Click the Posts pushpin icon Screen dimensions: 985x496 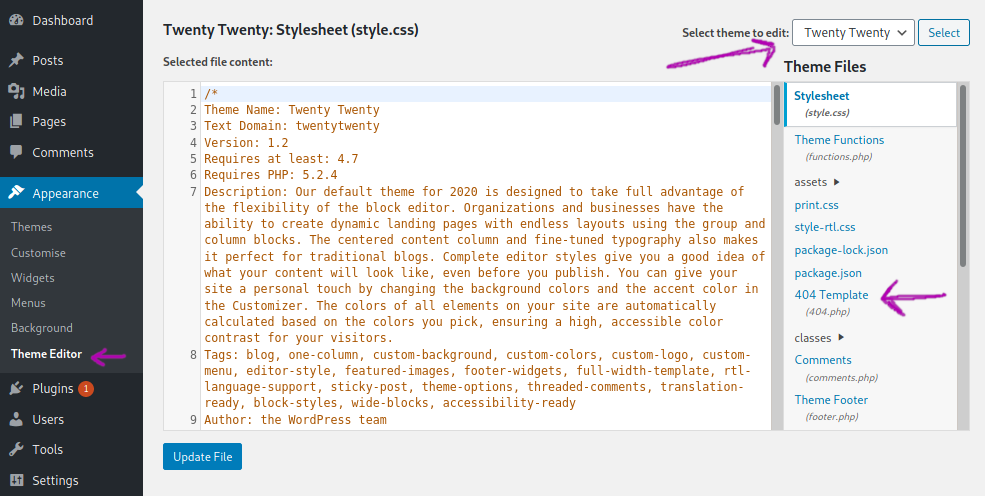pyautogui.click(x=16, y=60)
